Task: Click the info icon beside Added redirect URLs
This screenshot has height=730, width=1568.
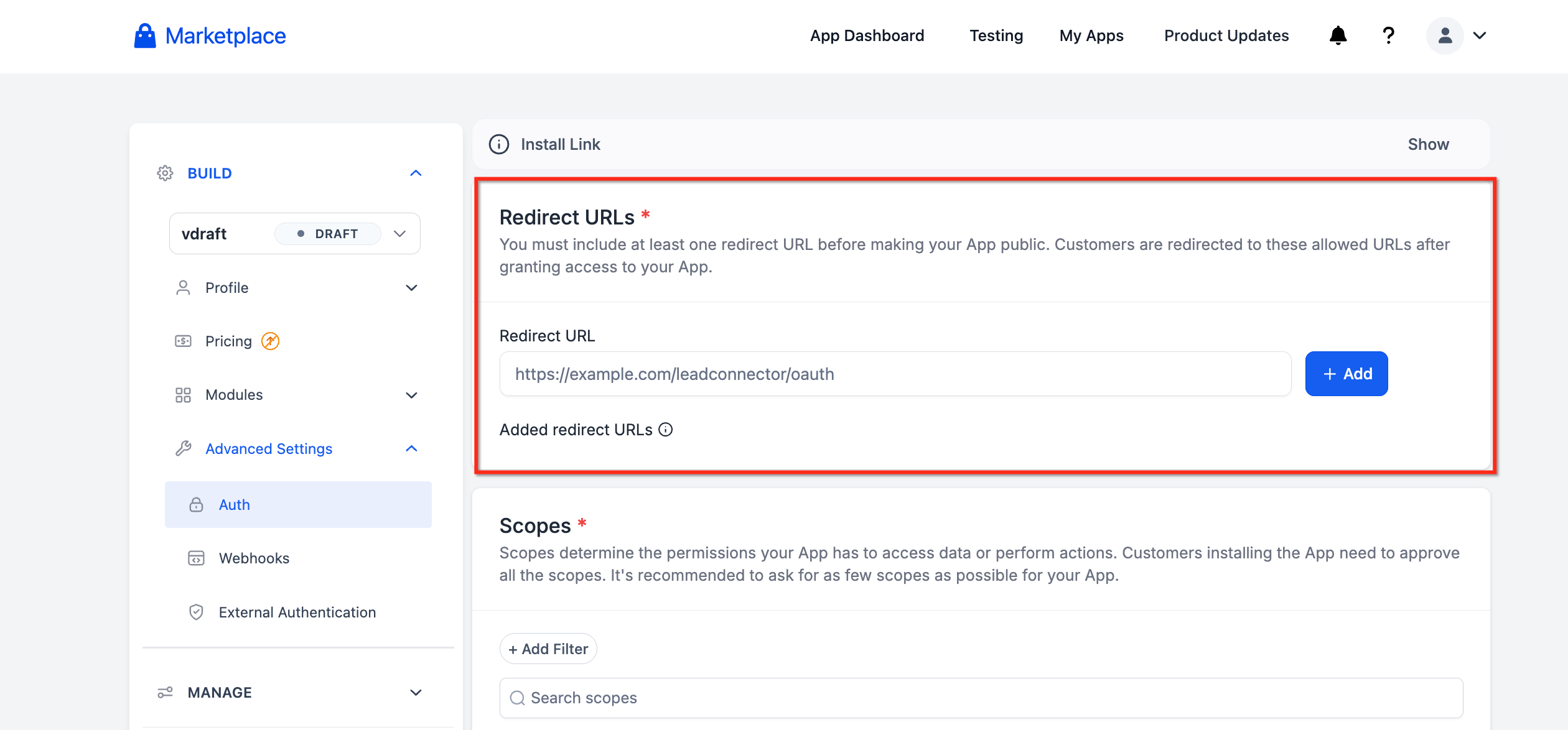Action: (x=666, y=430)
